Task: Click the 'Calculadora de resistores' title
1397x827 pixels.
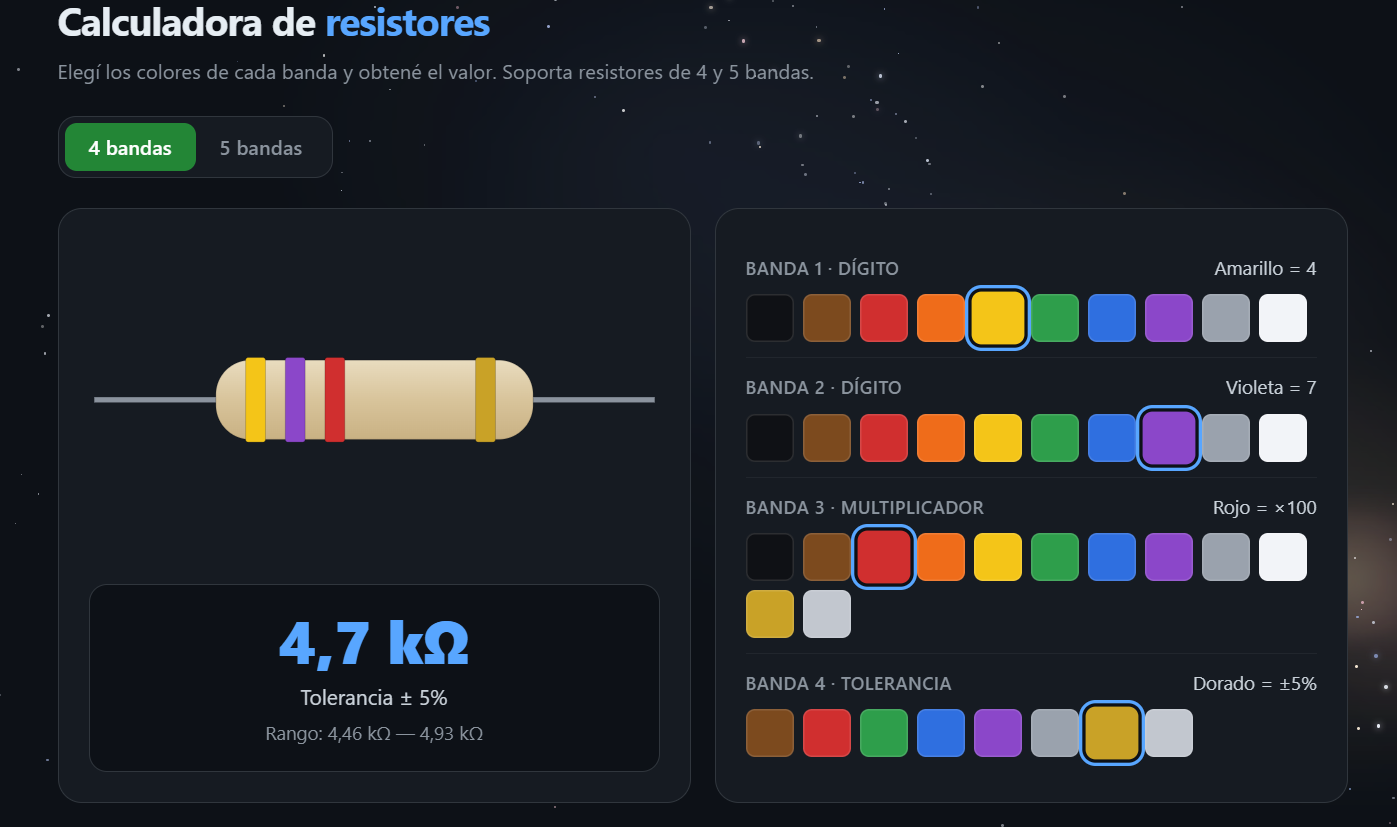Action: [x=274, y=23]
